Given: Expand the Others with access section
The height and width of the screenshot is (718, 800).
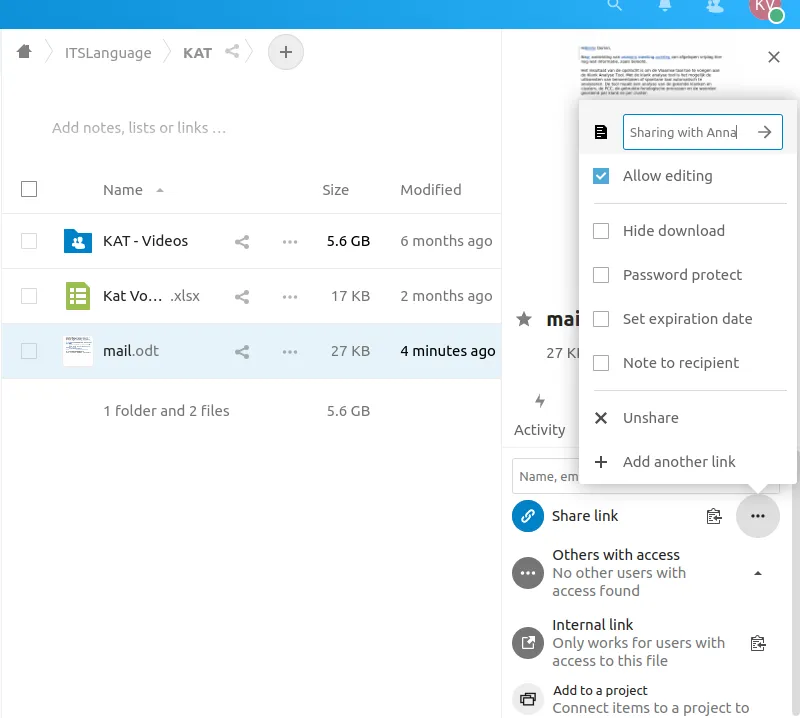Looking at the screenshot, I should click(757, 573).
